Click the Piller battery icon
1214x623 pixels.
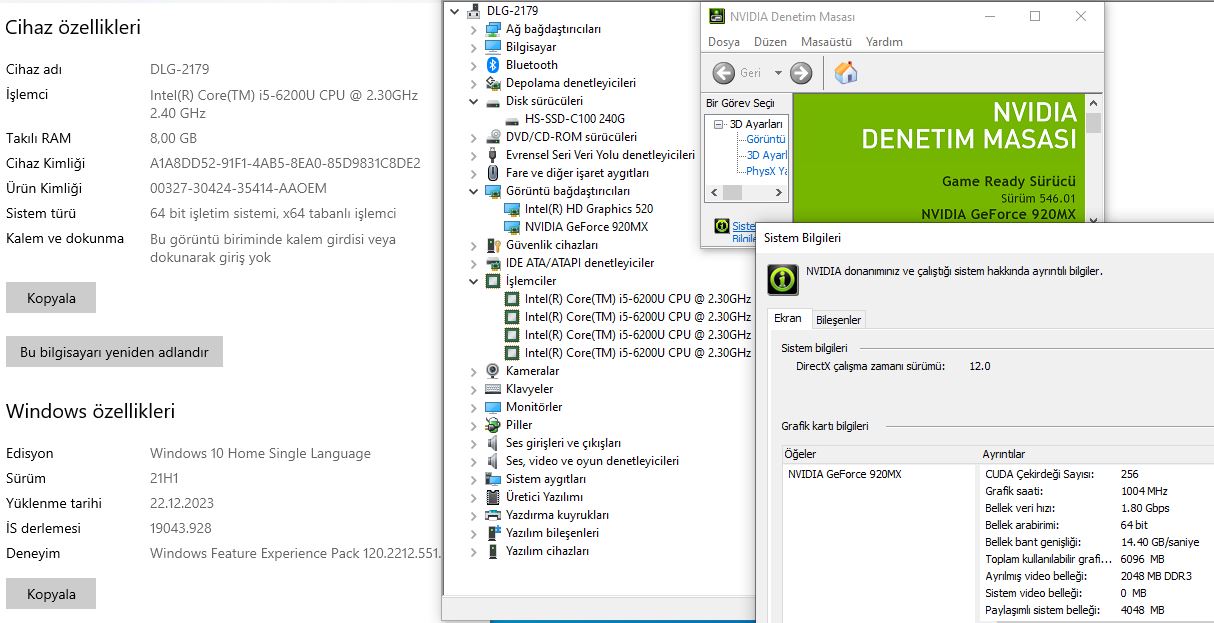point(492,425)
